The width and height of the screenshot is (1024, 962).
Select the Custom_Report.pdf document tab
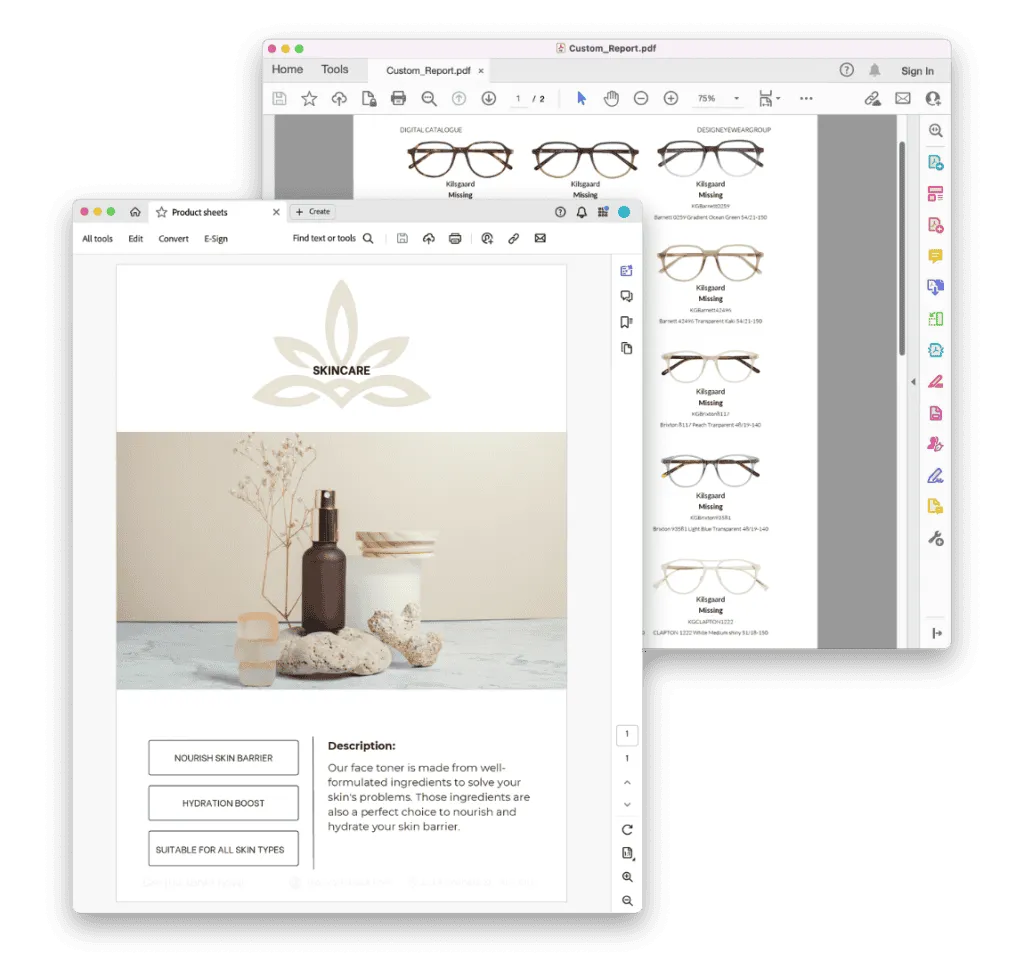click(428, 71)
